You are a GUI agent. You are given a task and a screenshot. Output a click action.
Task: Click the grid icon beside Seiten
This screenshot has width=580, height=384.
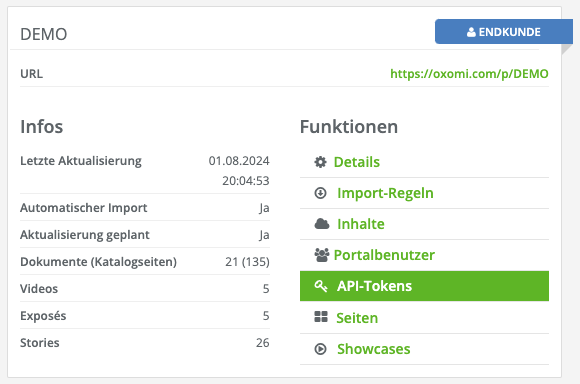point(321,317)
